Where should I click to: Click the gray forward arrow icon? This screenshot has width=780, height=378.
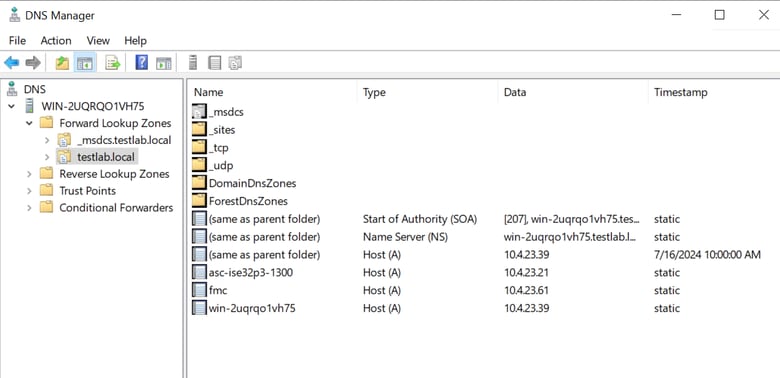(33, 63)
